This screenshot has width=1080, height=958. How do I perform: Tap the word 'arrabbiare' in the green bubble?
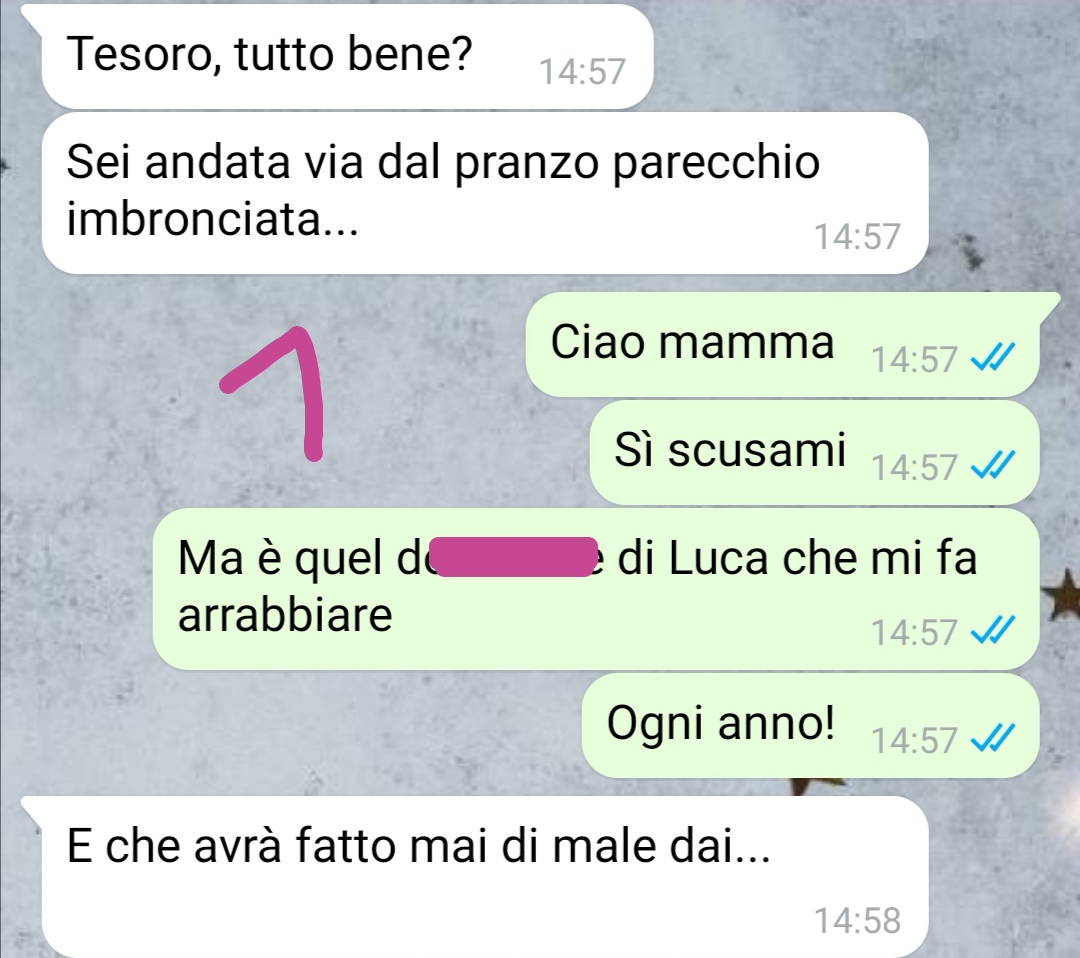click(x=285, y=614)
